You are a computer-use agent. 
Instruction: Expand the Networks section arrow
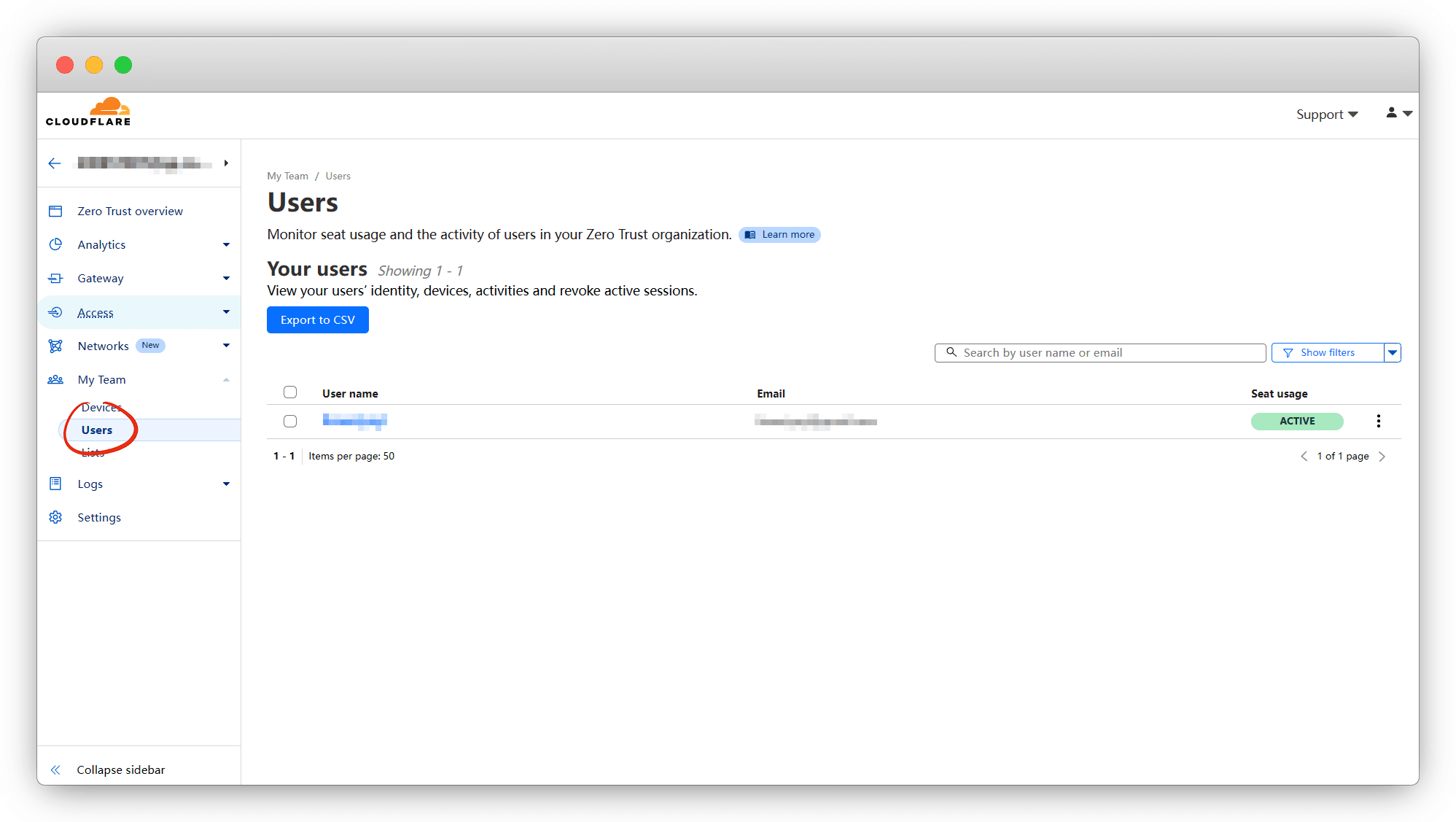pos(226,346)
